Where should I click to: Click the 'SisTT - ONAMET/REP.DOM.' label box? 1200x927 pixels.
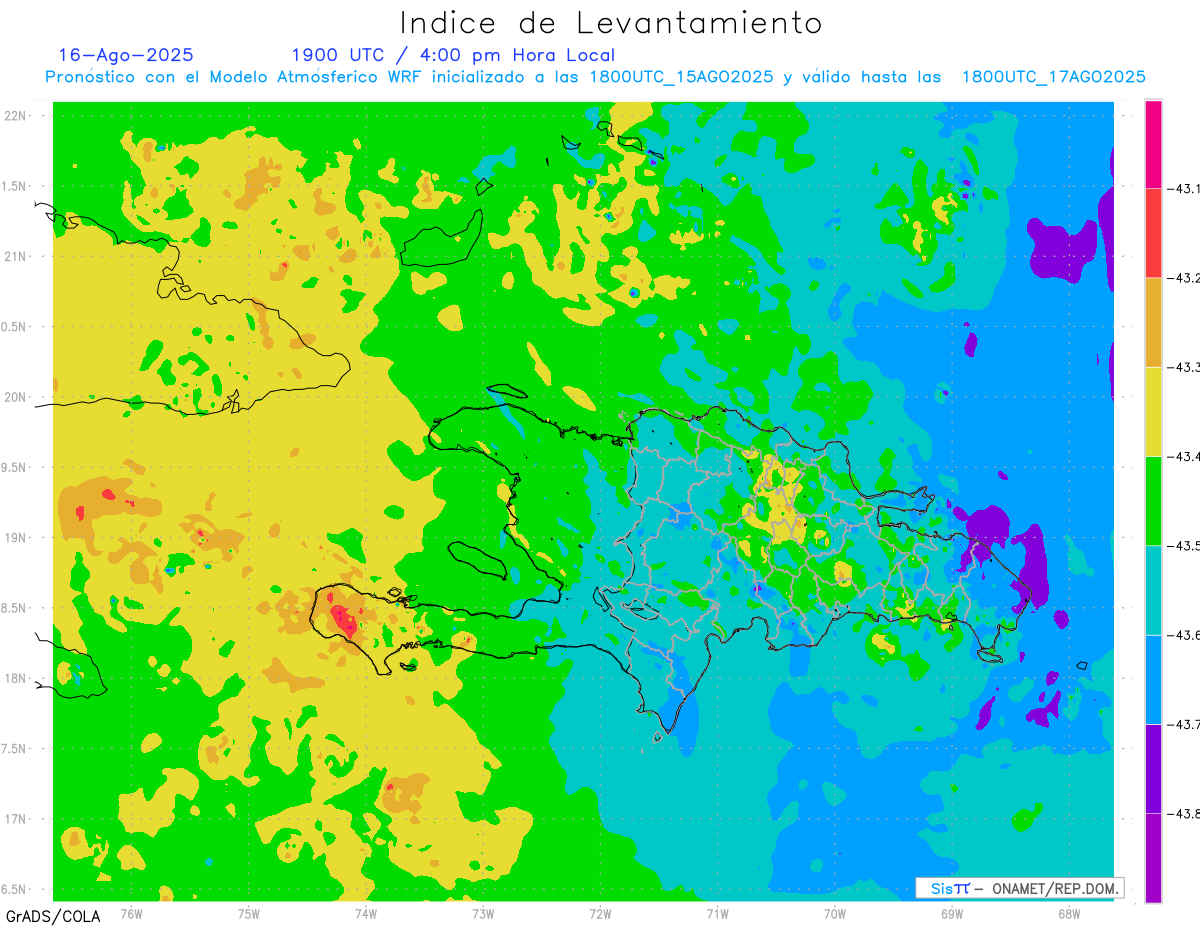(x=1019, y=888)
